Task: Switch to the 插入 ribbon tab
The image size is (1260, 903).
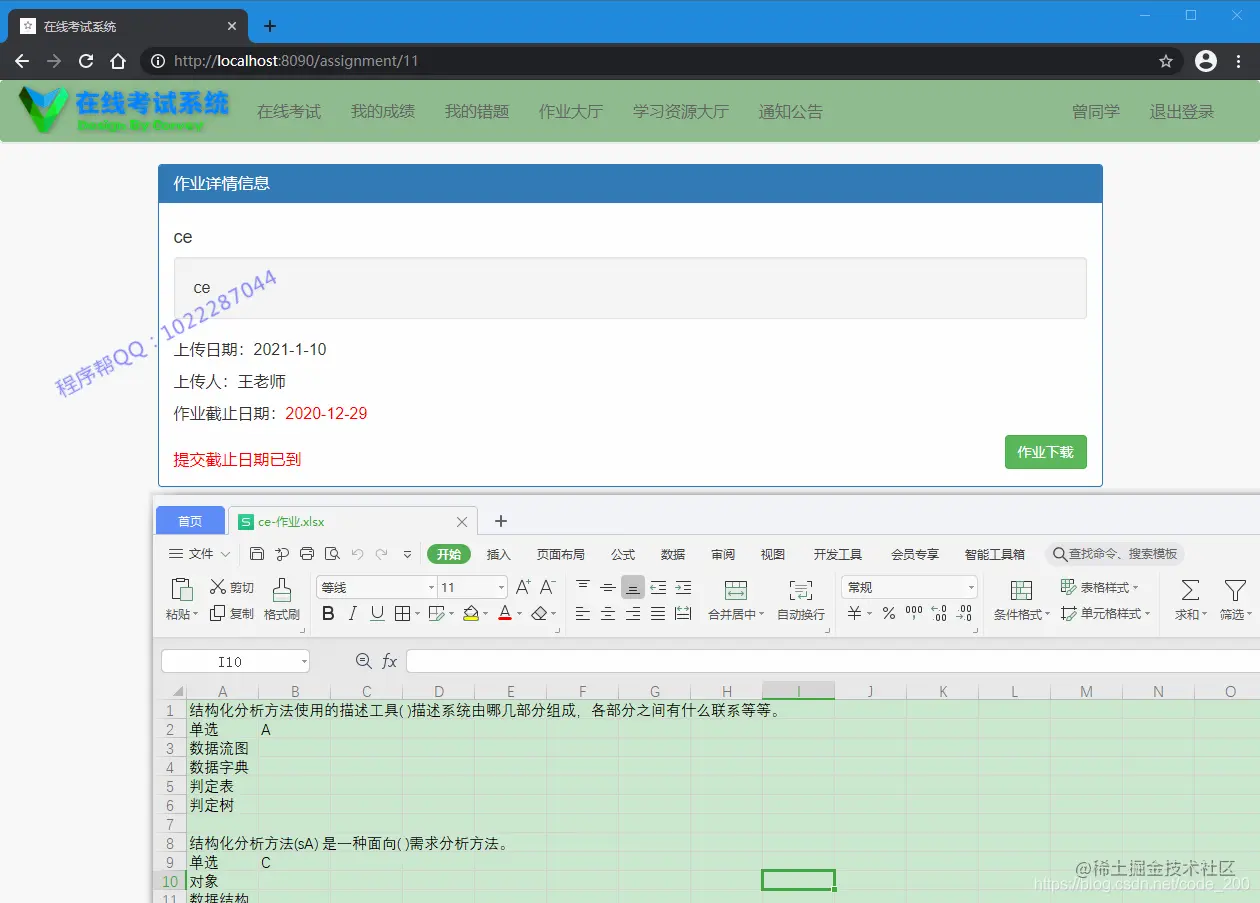Action: pos(499,553)
